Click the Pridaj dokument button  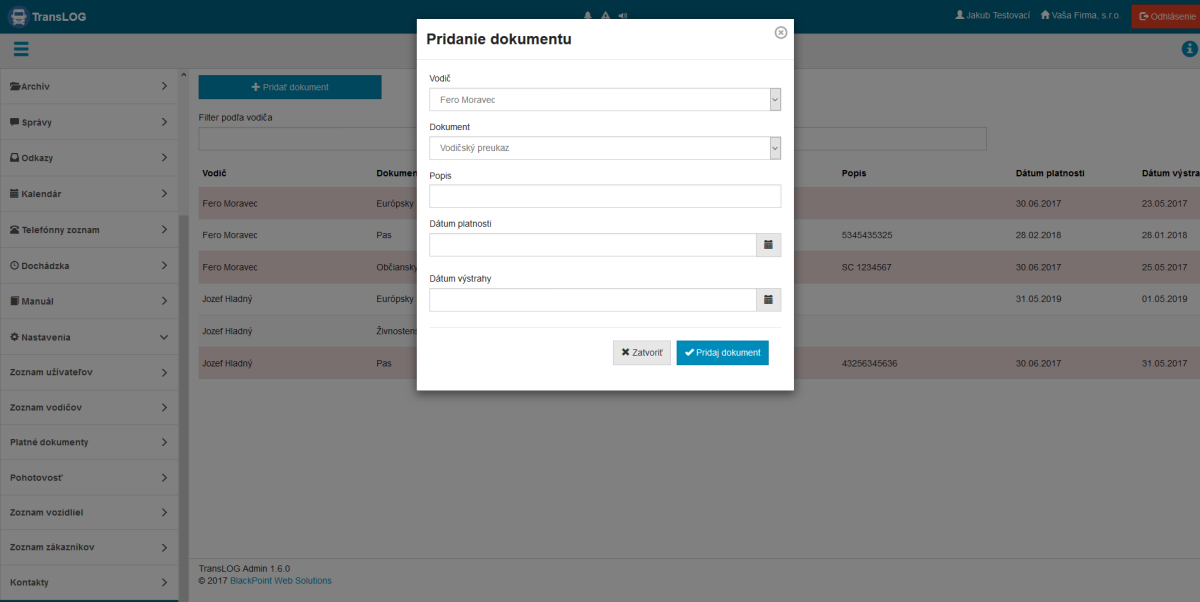tap(722, 353)
